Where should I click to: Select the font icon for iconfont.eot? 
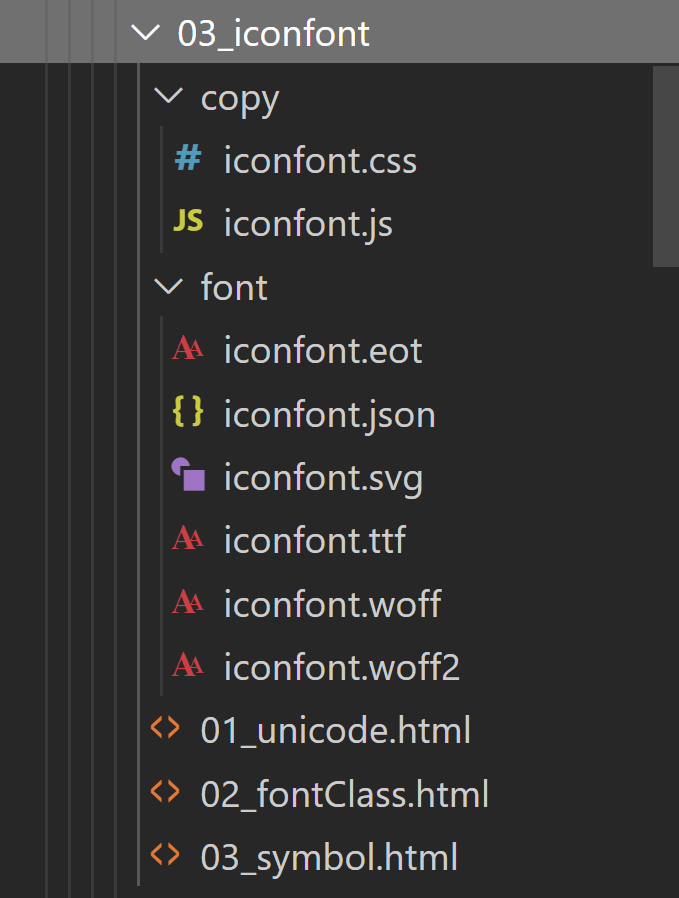[188, 350]
